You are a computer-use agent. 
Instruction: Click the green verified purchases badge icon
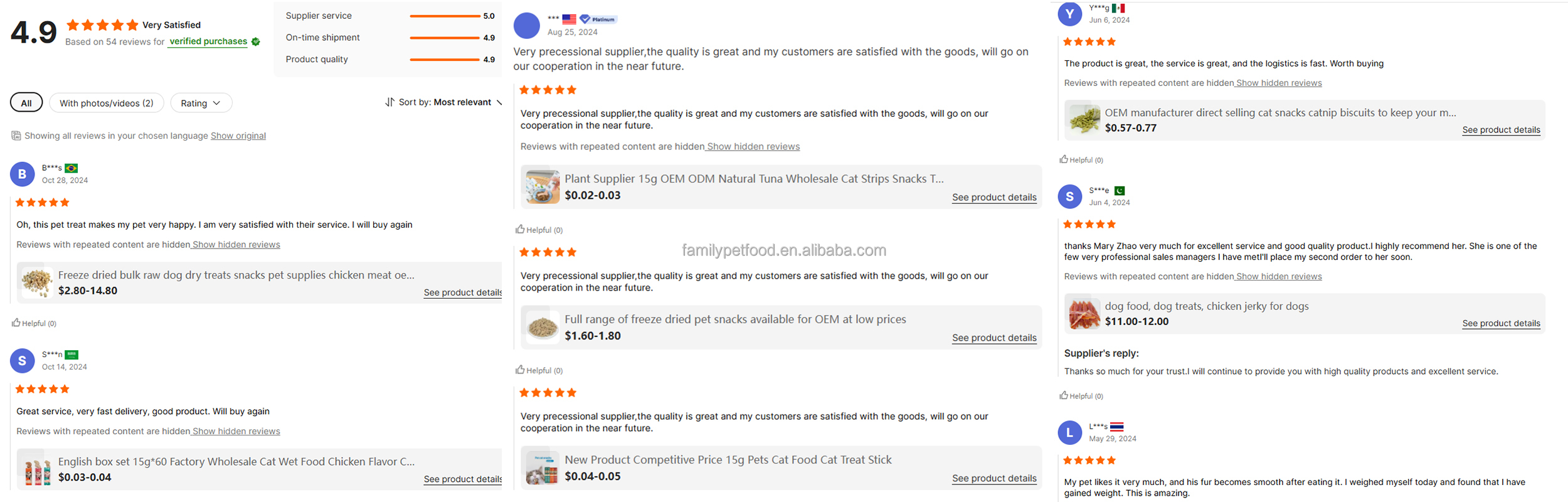coord(256,42)
